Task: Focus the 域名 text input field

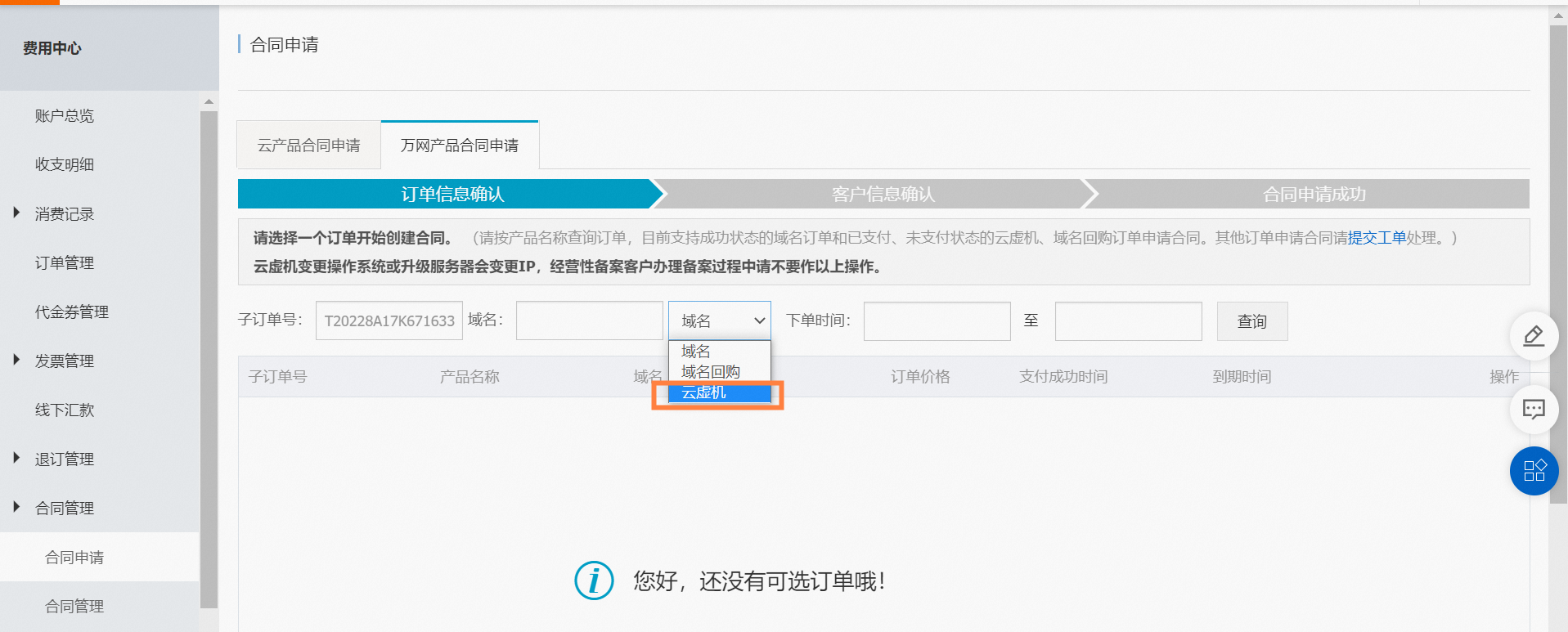Action: (x=590, y=321)
